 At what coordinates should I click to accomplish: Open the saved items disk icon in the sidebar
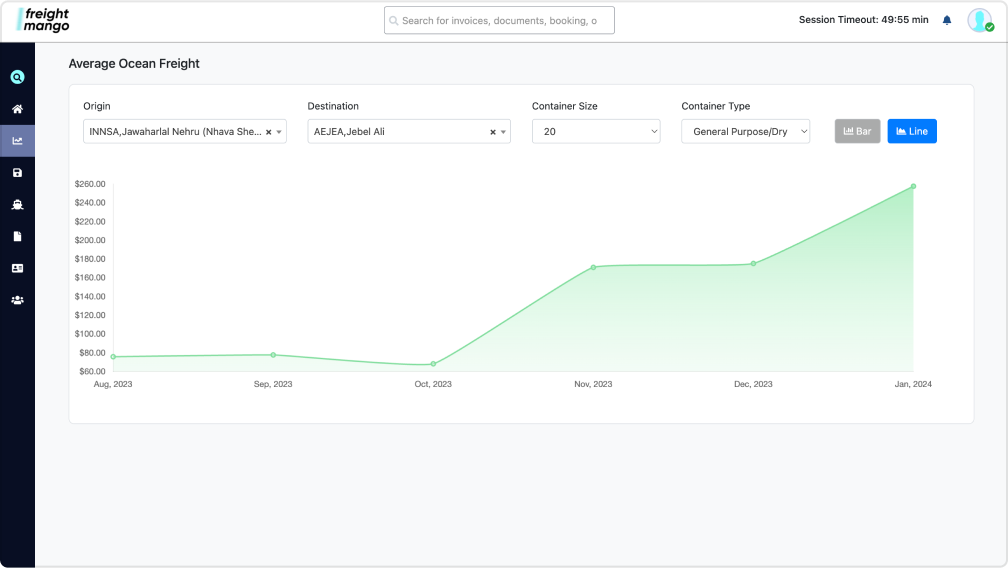tap(17, 173)
